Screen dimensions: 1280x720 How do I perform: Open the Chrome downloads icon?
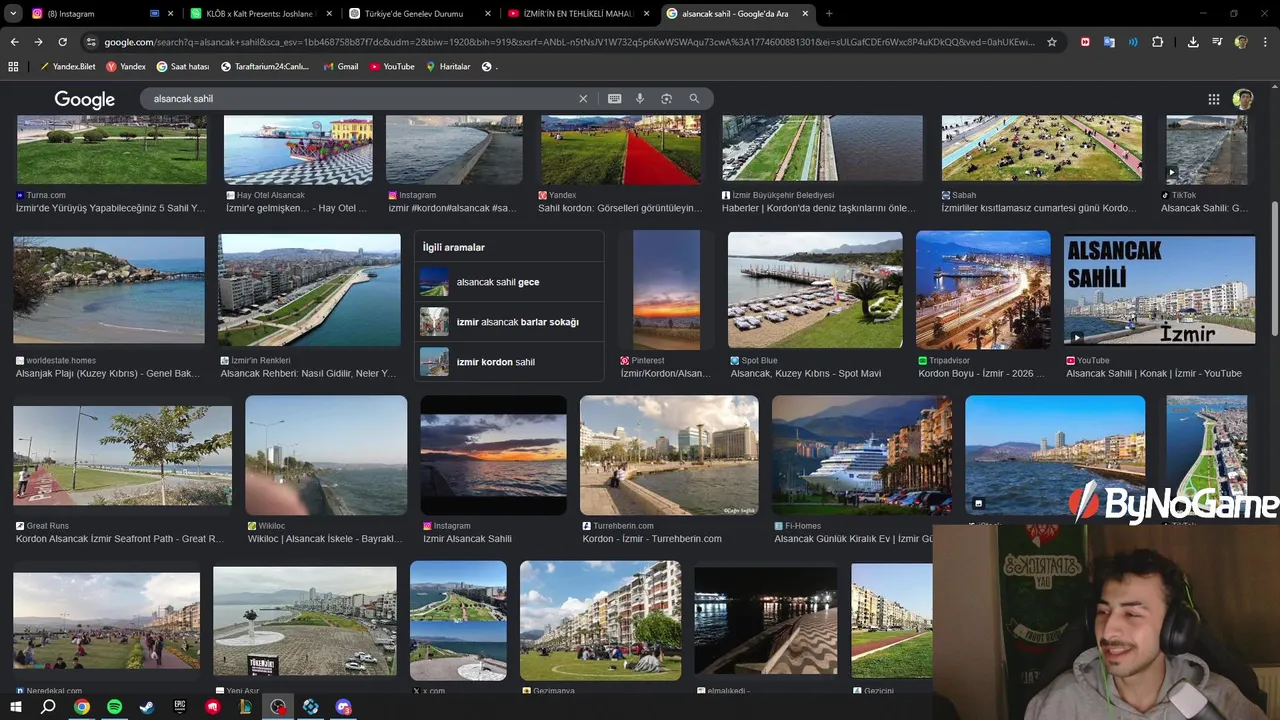click(1193, 42)
